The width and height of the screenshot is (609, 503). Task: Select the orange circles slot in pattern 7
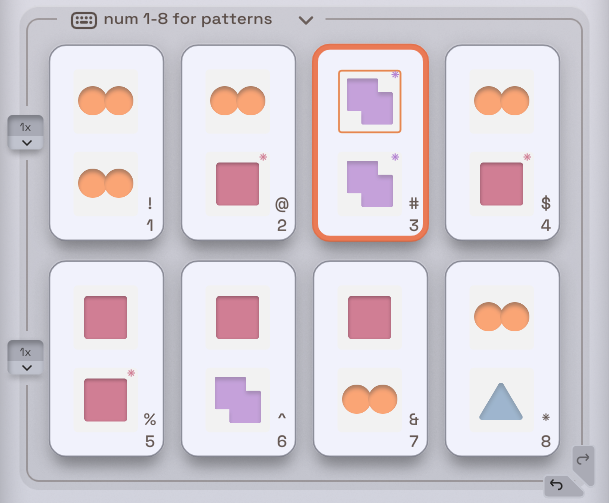tap(370, 400)
